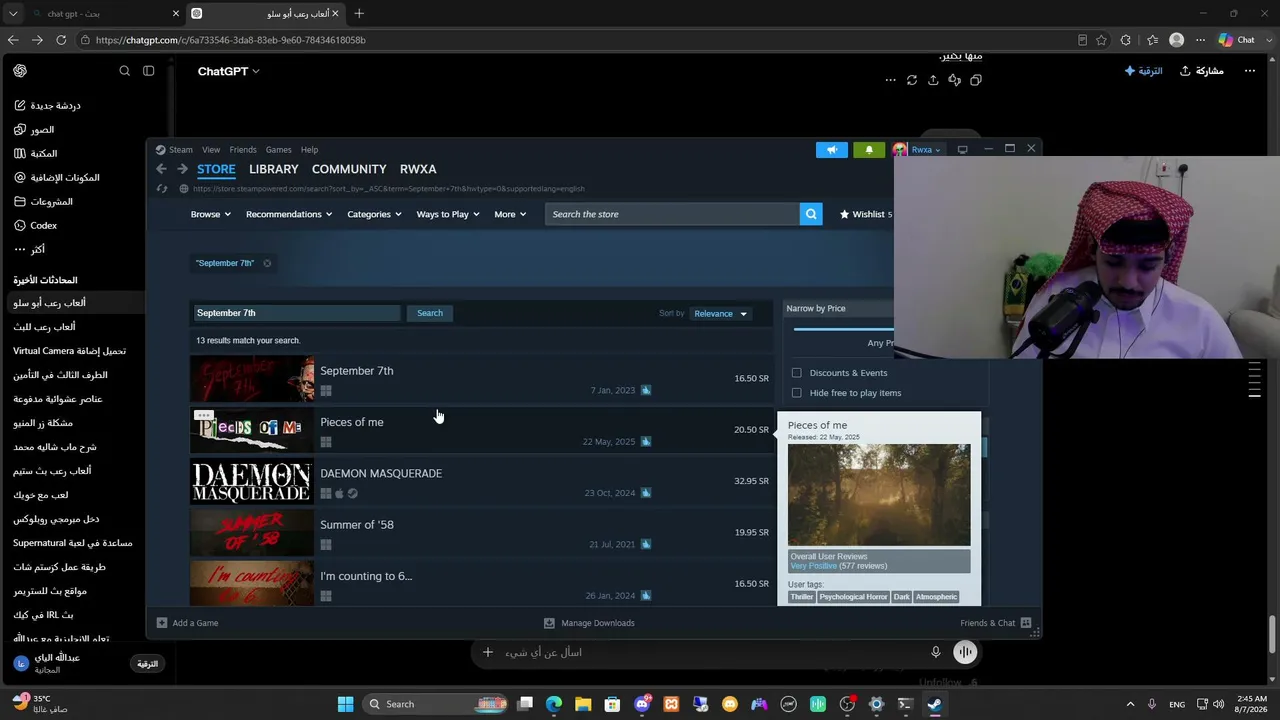Remove the "September 7th" search tag
1280x720 pixels.
(x=267, y=263)
